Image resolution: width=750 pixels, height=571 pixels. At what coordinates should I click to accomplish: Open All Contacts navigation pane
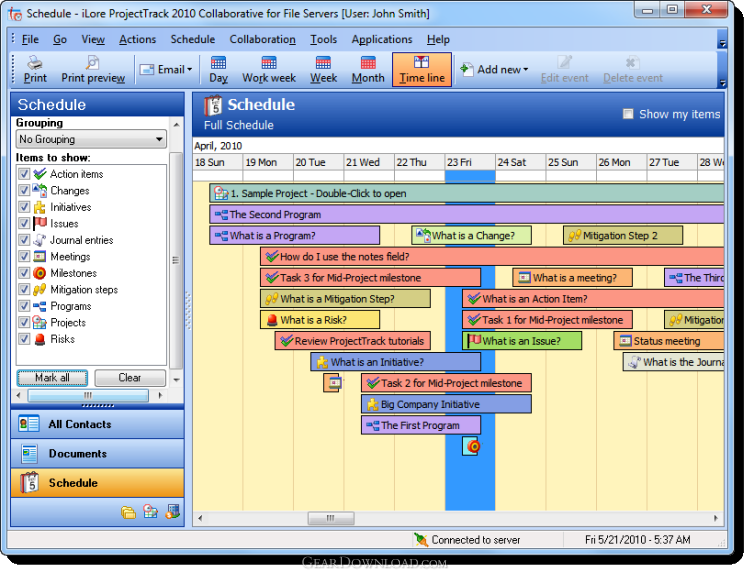tap(98, 424)
